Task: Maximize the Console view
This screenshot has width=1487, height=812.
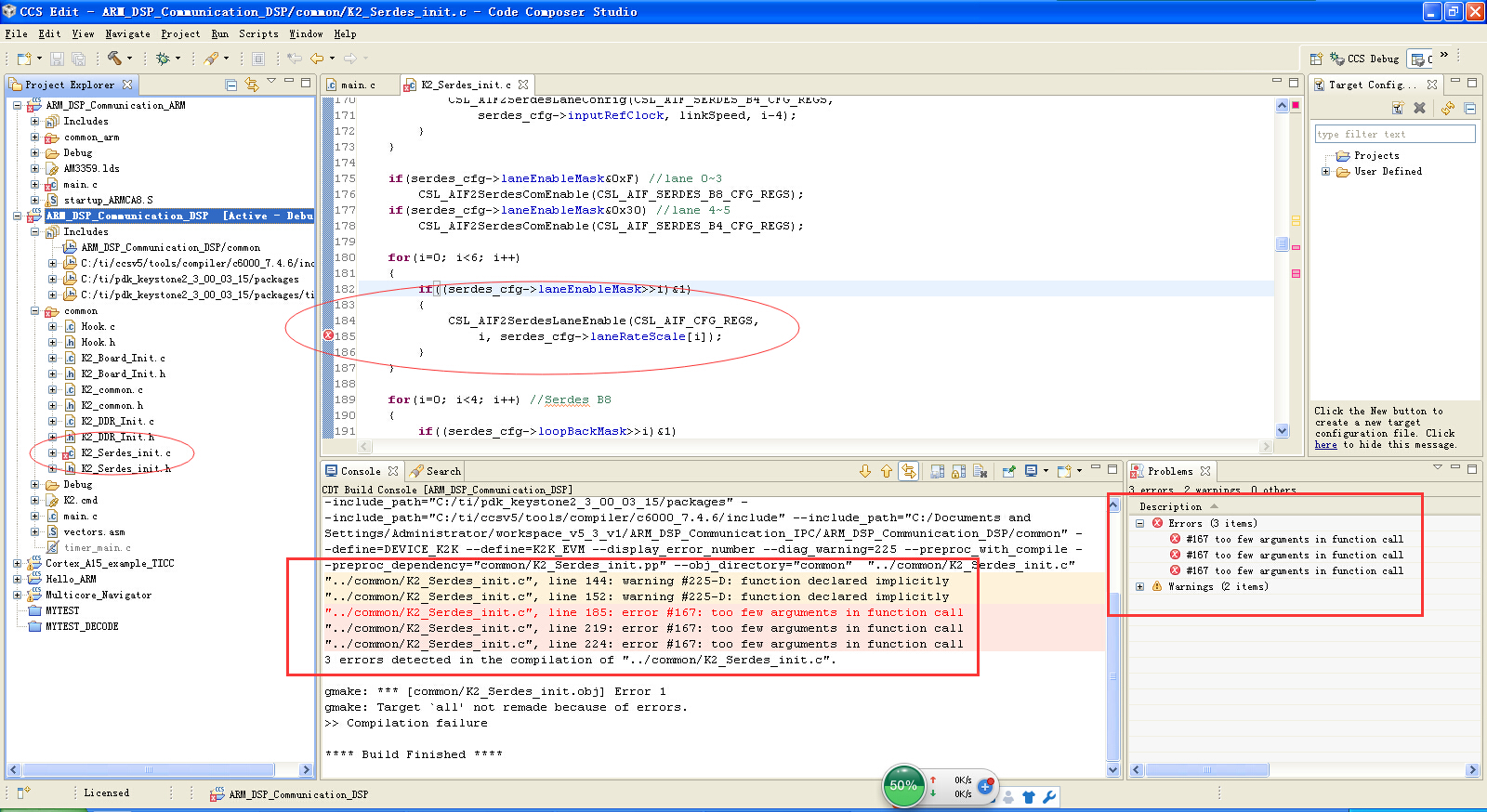Action: click(1112, 469)
